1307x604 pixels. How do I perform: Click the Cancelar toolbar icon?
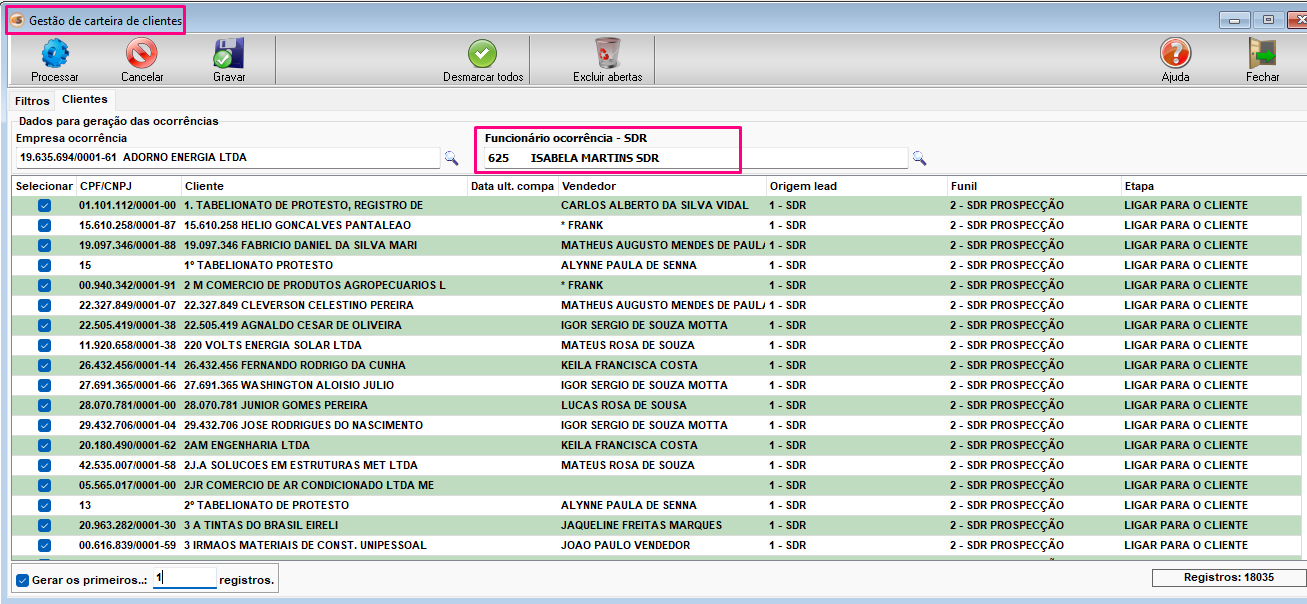pyautogui.click(x=142, y=54)
